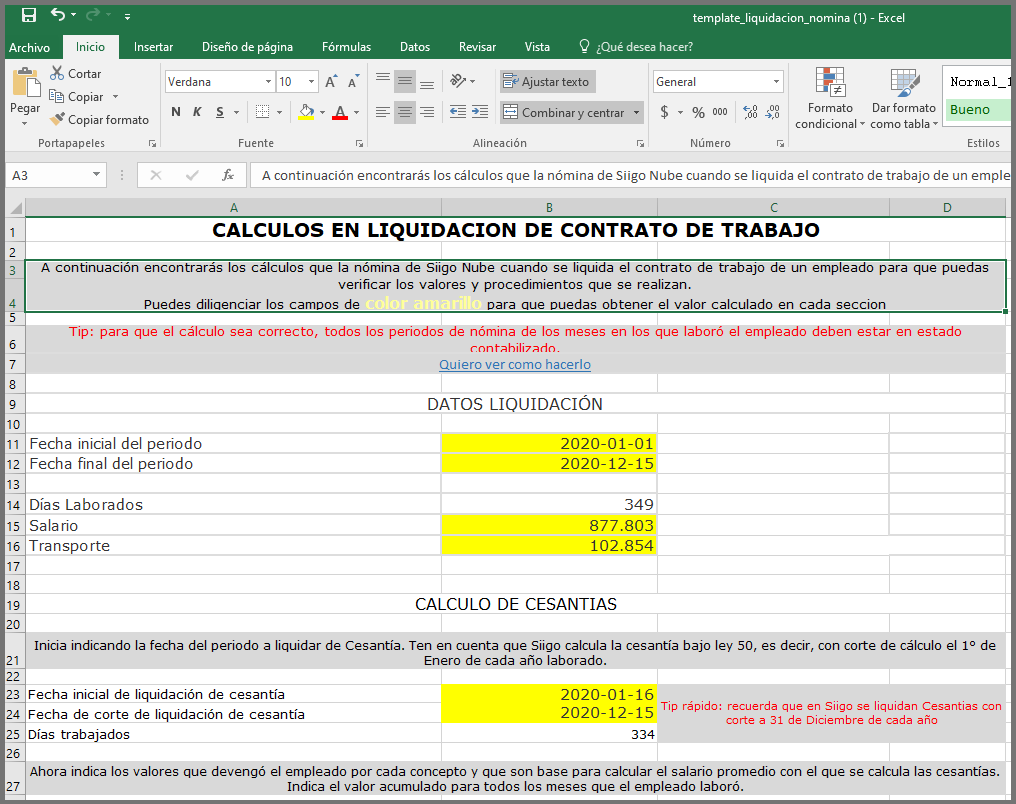Click the Save icon in quick access toolbar

point(29,15)
